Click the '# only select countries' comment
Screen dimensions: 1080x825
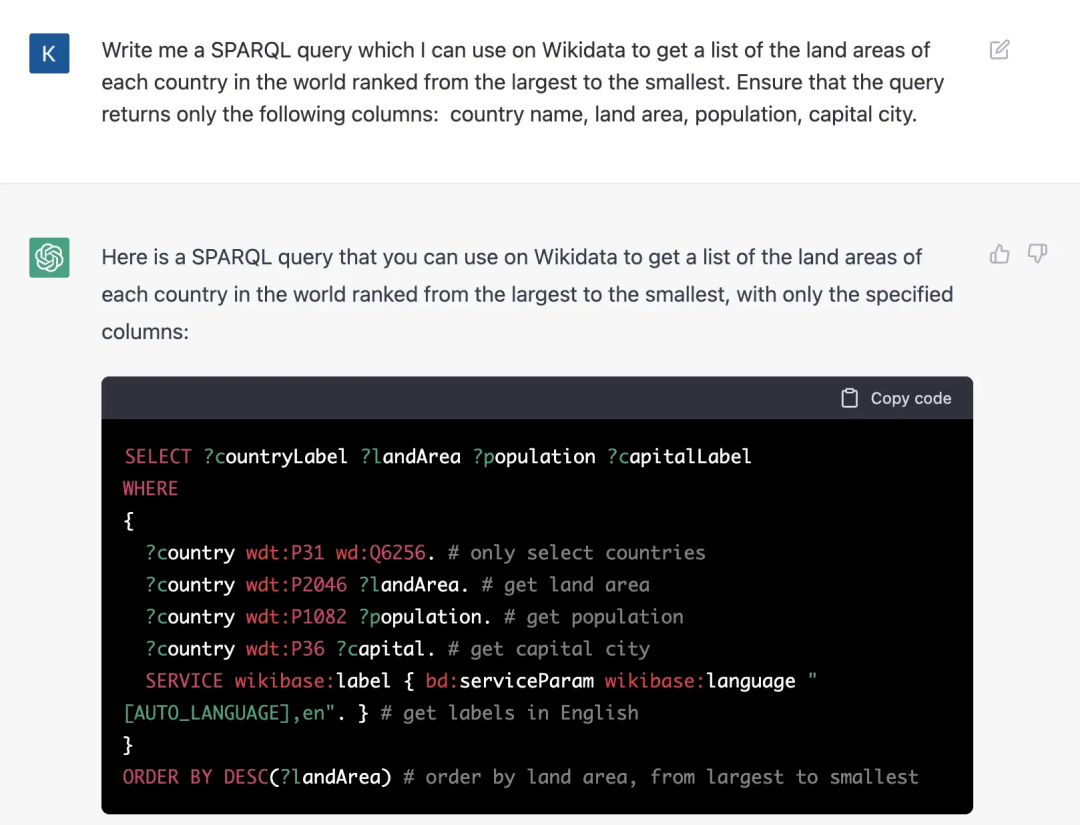click(577, 552)
